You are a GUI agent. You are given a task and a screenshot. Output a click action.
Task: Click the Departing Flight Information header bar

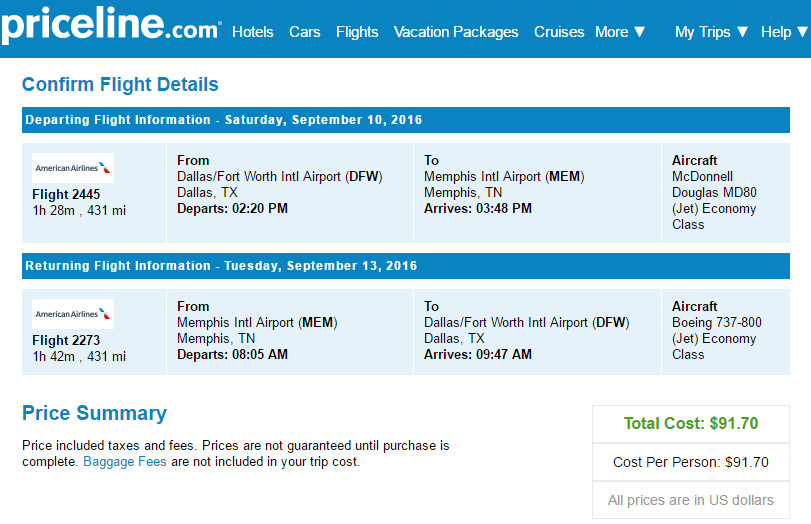point(406,120)
